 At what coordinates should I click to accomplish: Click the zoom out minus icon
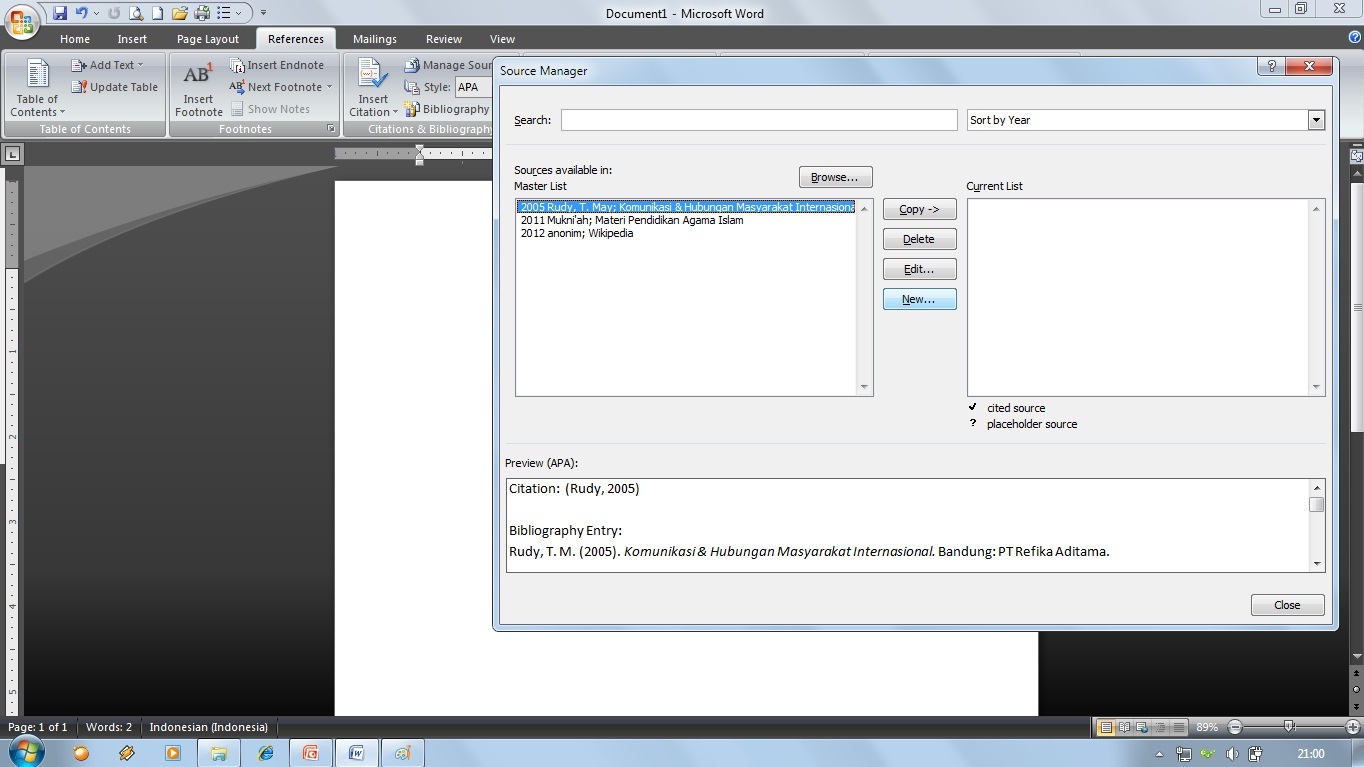coord(1235,727)
